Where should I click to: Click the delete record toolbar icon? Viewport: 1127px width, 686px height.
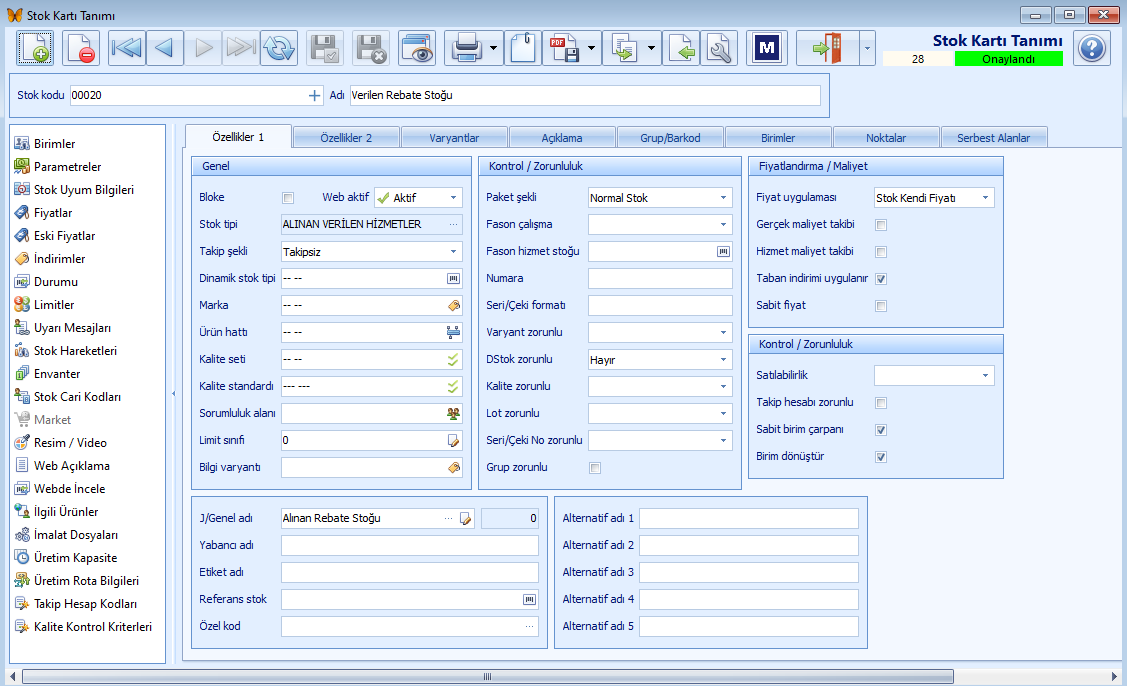pos(80,48)
